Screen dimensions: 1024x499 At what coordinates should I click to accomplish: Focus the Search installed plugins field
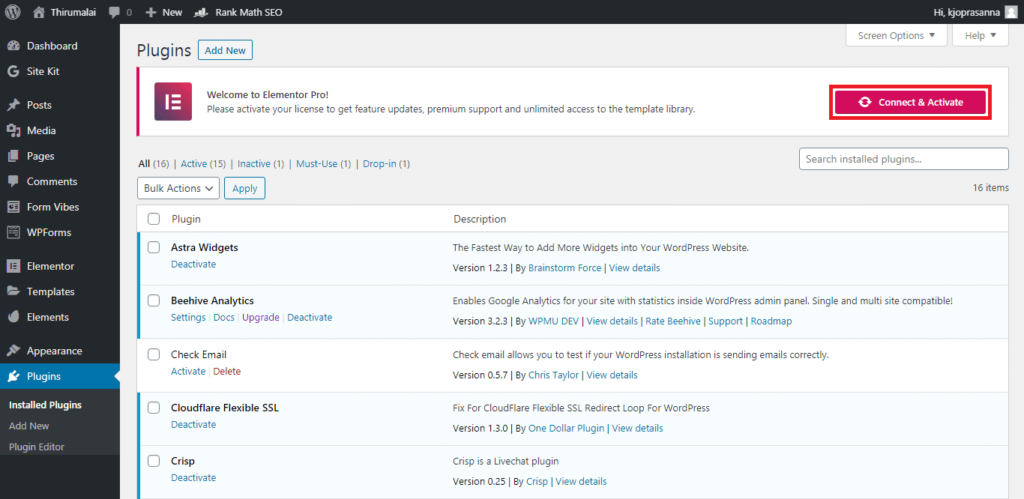(x=904, y=159)
